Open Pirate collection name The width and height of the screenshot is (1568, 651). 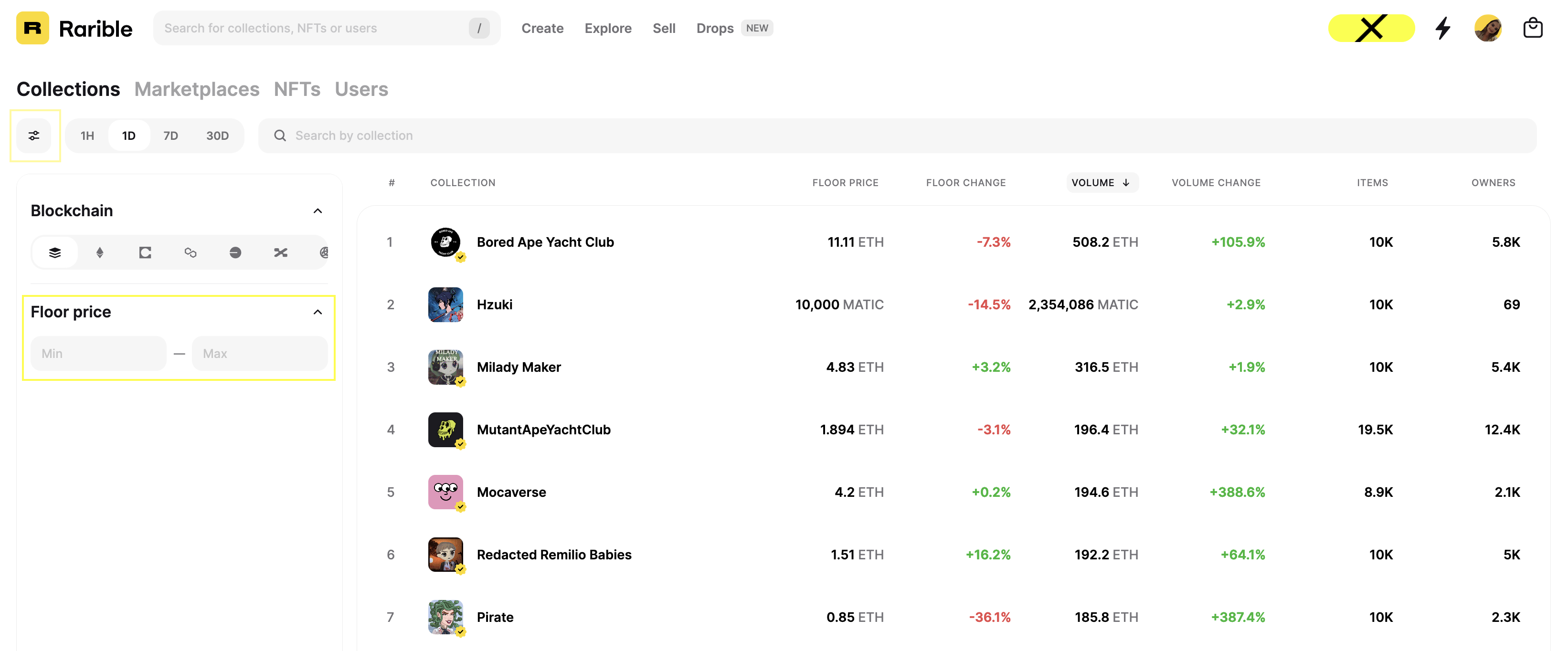point(495,618)
